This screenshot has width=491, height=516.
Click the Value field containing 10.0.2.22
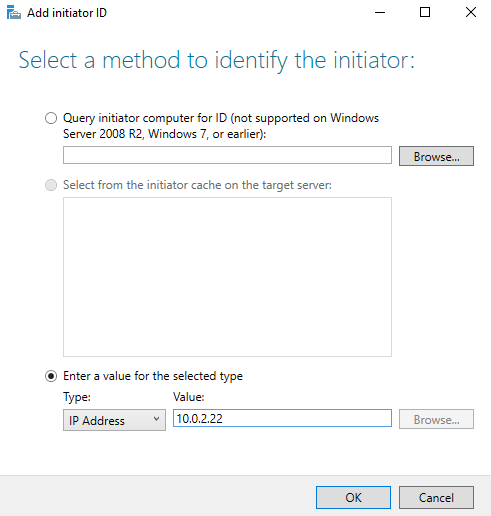[x=282, y=418]
